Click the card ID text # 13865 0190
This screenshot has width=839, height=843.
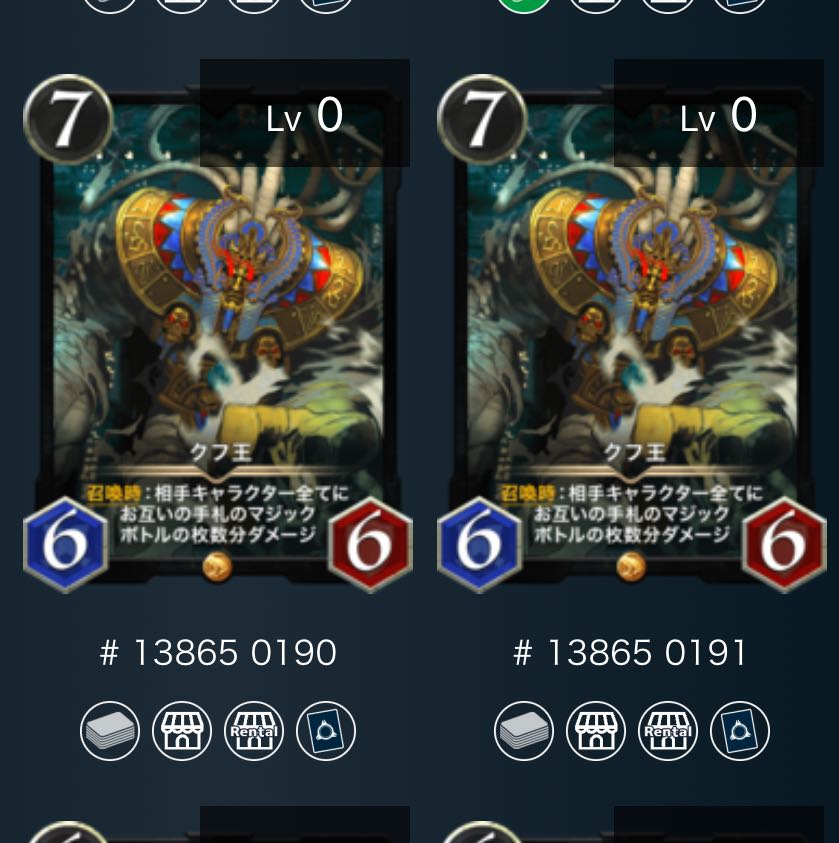218,653
